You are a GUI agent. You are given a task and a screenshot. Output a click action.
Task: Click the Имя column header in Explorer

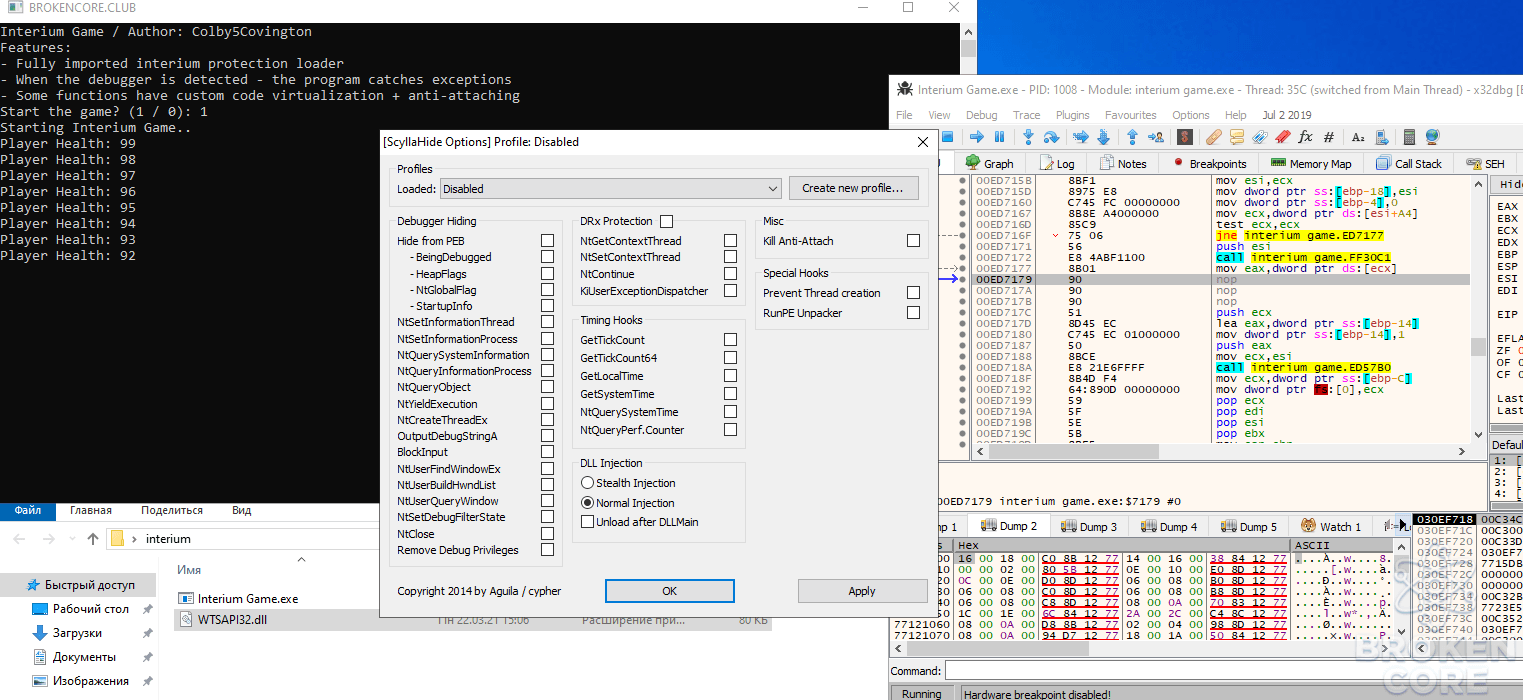pyautogui.click(x=189, y=570)
